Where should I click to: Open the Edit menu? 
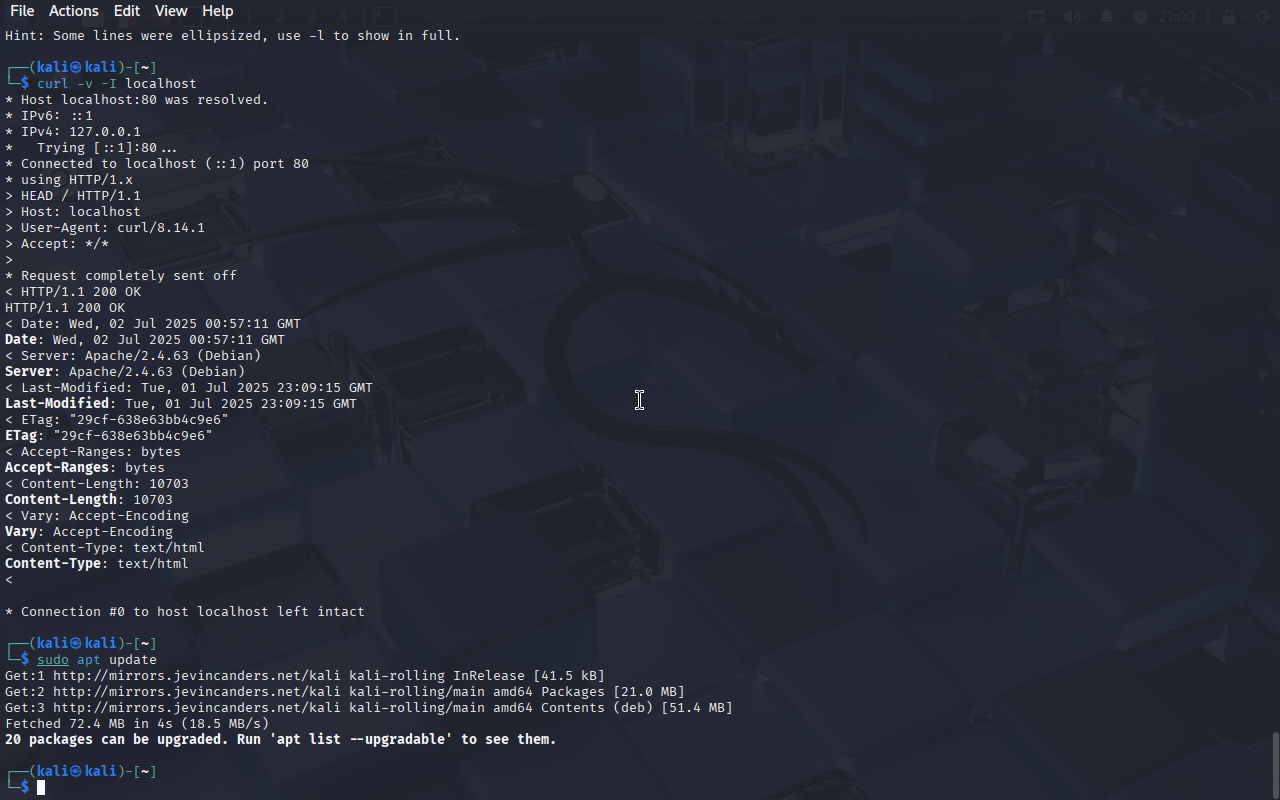pos(127,11)
